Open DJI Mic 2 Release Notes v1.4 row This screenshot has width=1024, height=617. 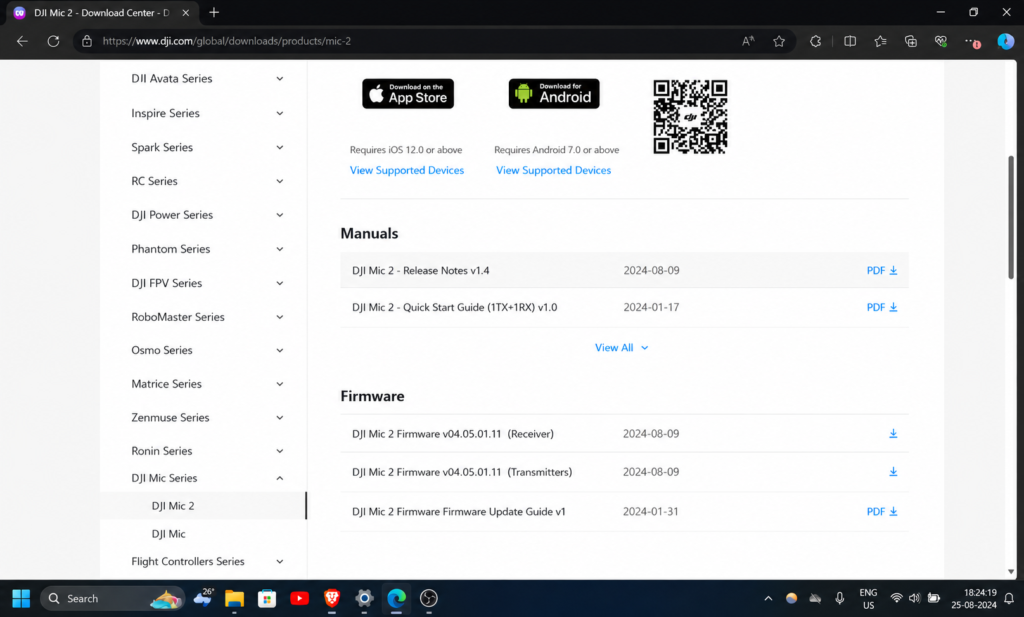click(624, 270)
